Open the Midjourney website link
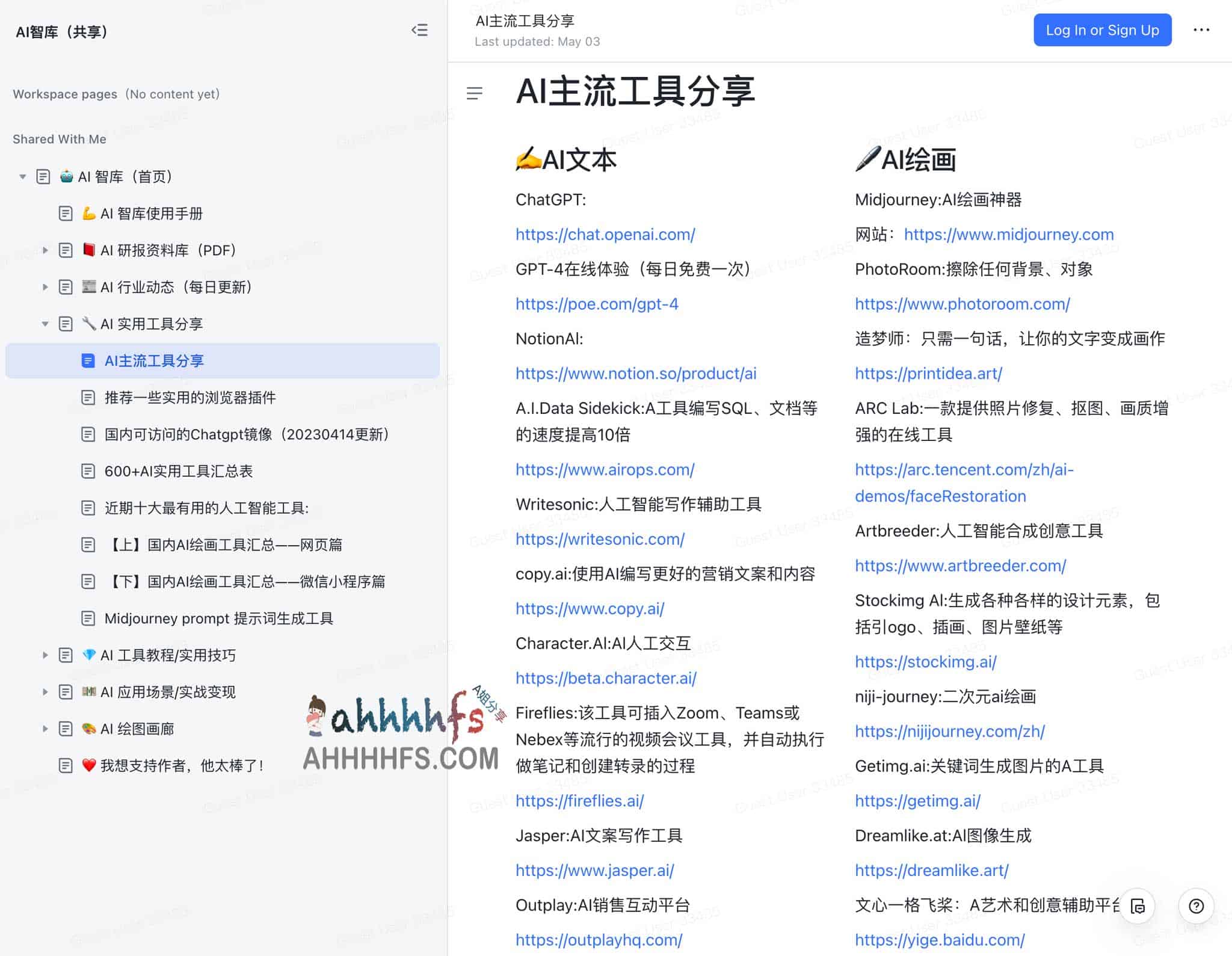1232x956 pixels. pyautogui.click(x=1009, y=234)
